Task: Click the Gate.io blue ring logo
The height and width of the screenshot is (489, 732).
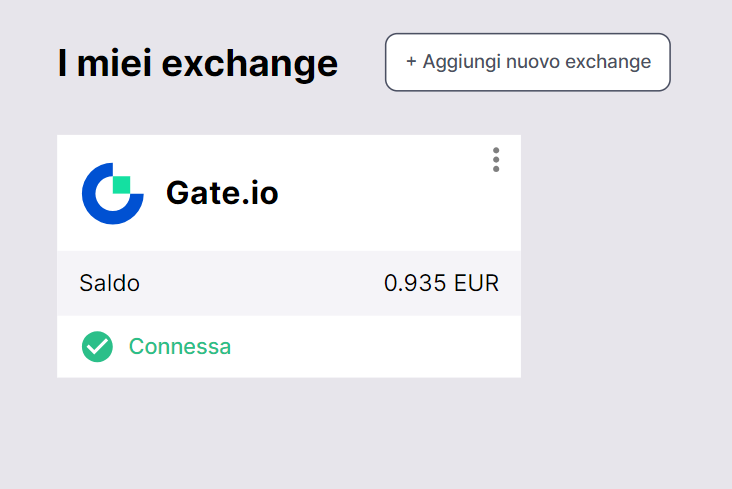Action: [x=100, y=208]
